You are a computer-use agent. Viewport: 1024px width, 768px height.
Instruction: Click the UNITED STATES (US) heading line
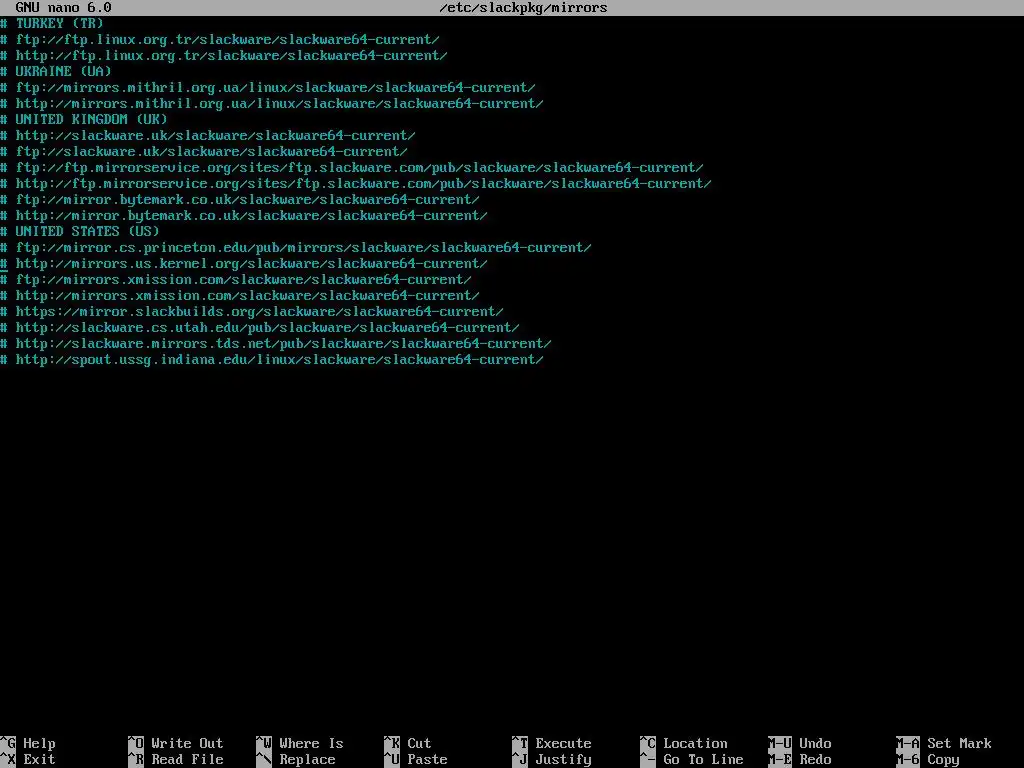[80, 231]
